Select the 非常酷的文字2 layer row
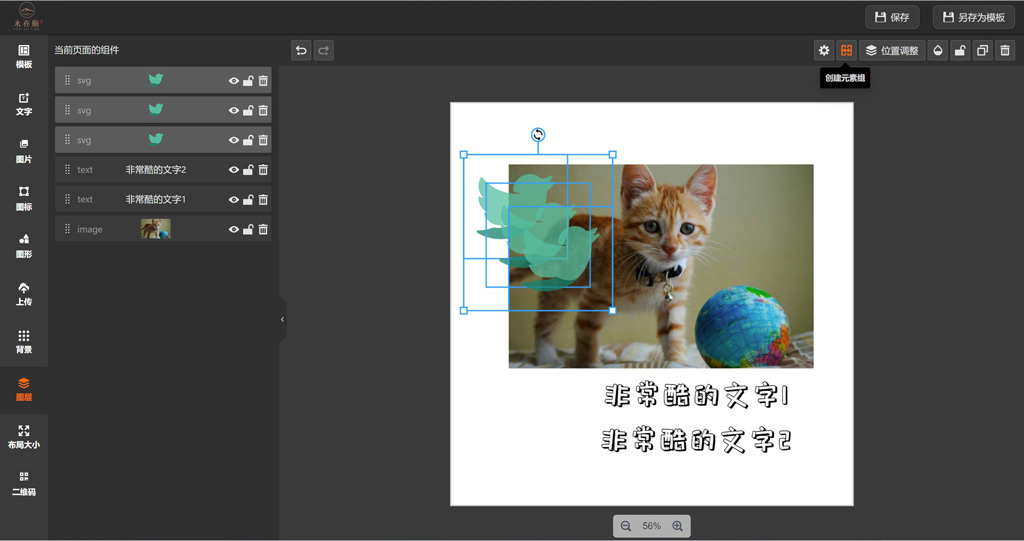 [x=163, y=170]
